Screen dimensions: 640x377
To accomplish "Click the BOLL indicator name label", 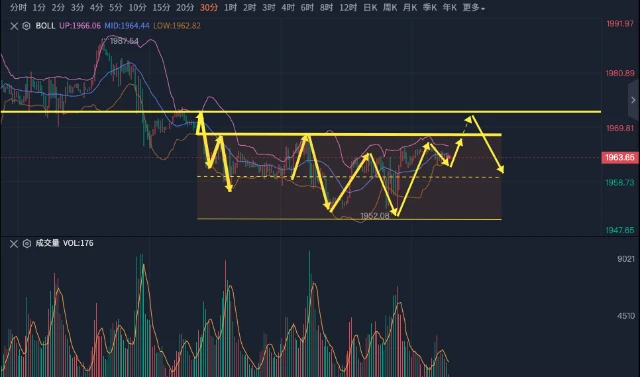I will pyautogui.click(x=45, y=26).
